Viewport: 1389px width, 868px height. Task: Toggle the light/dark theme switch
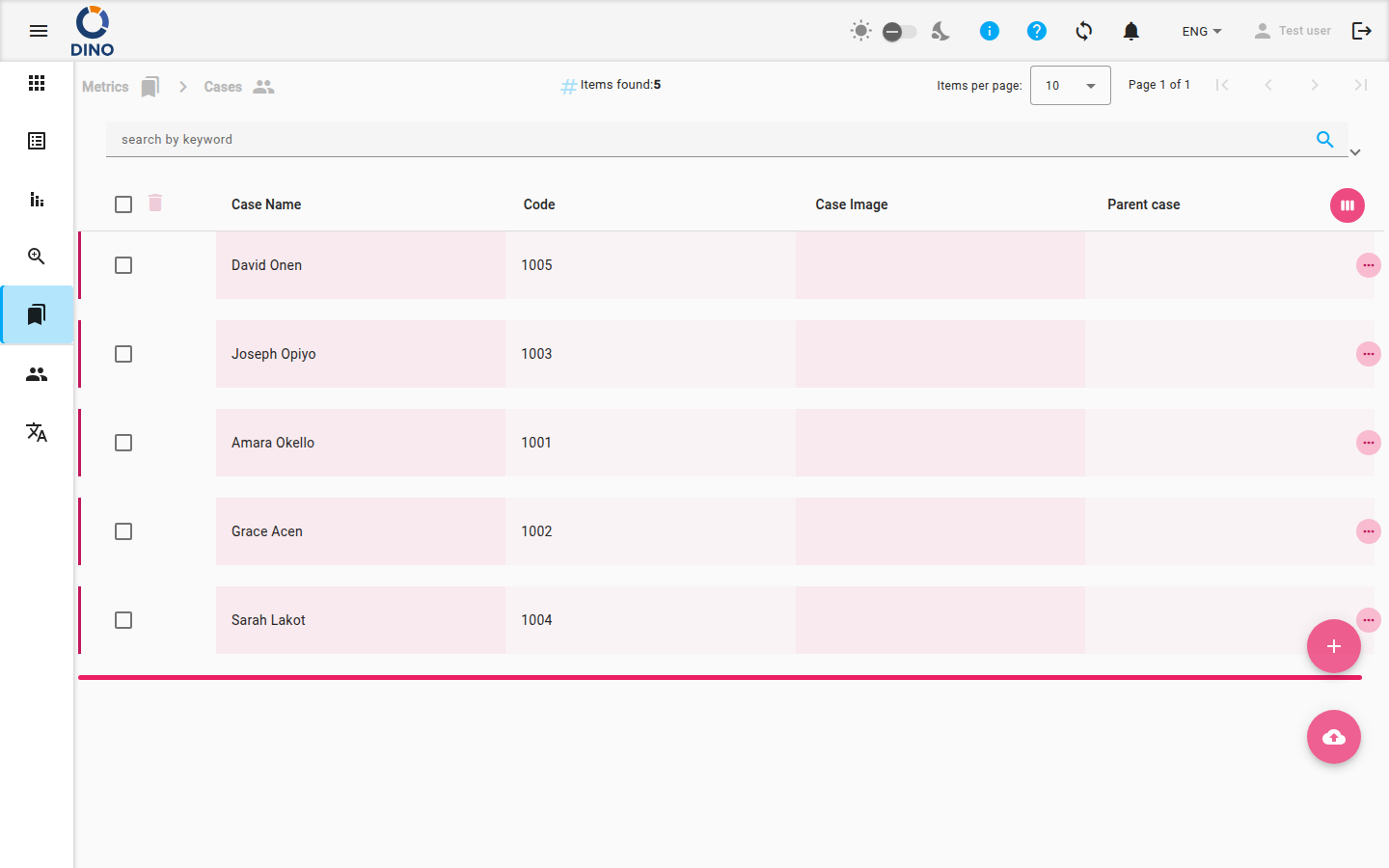[899, 32]
